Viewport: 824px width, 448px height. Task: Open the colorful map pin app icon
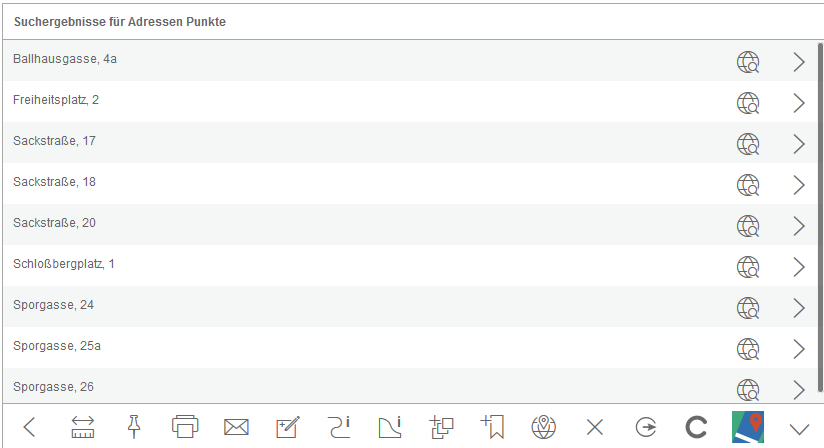click(748, 427)
